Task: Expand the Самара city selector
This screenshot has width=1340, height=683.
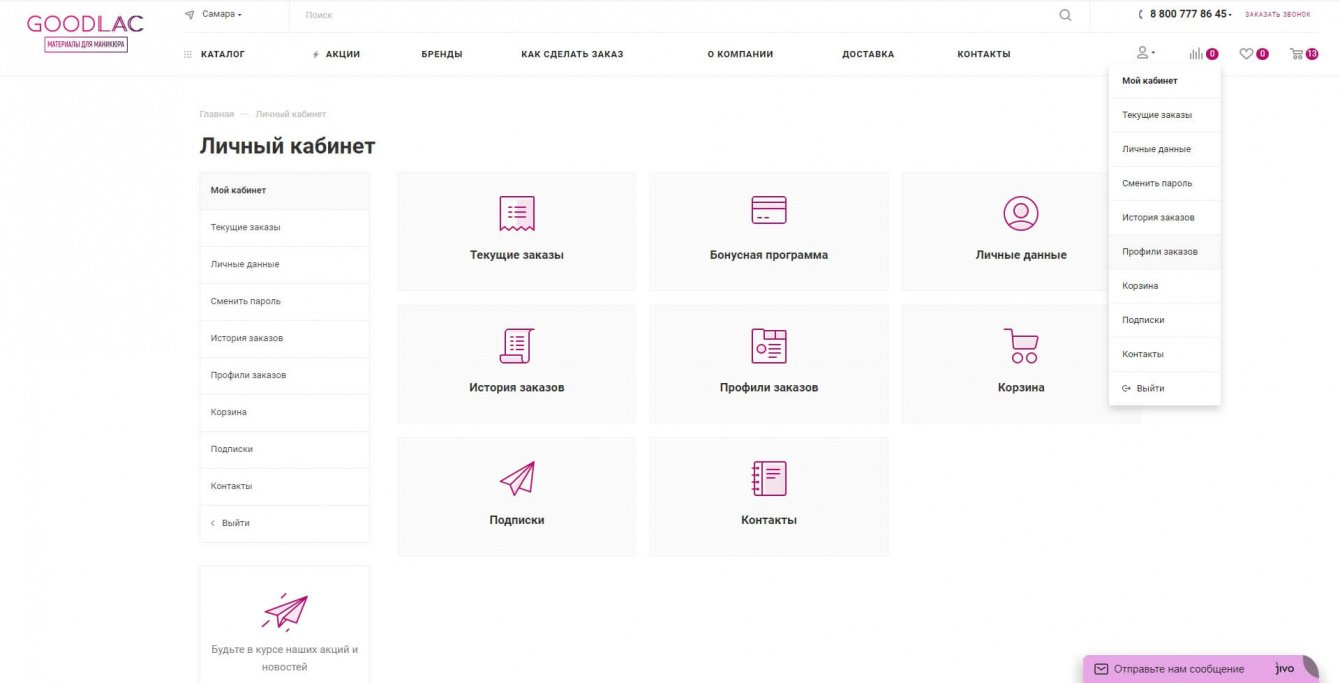Action: click(222, 15)
